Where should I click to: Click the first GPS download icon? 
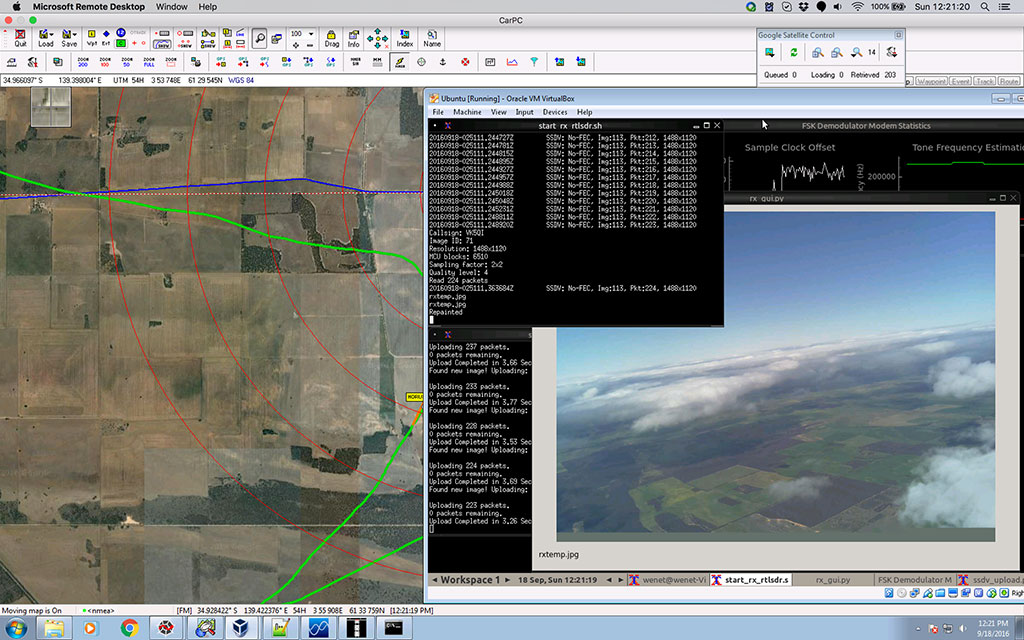(x=221, y=62)
